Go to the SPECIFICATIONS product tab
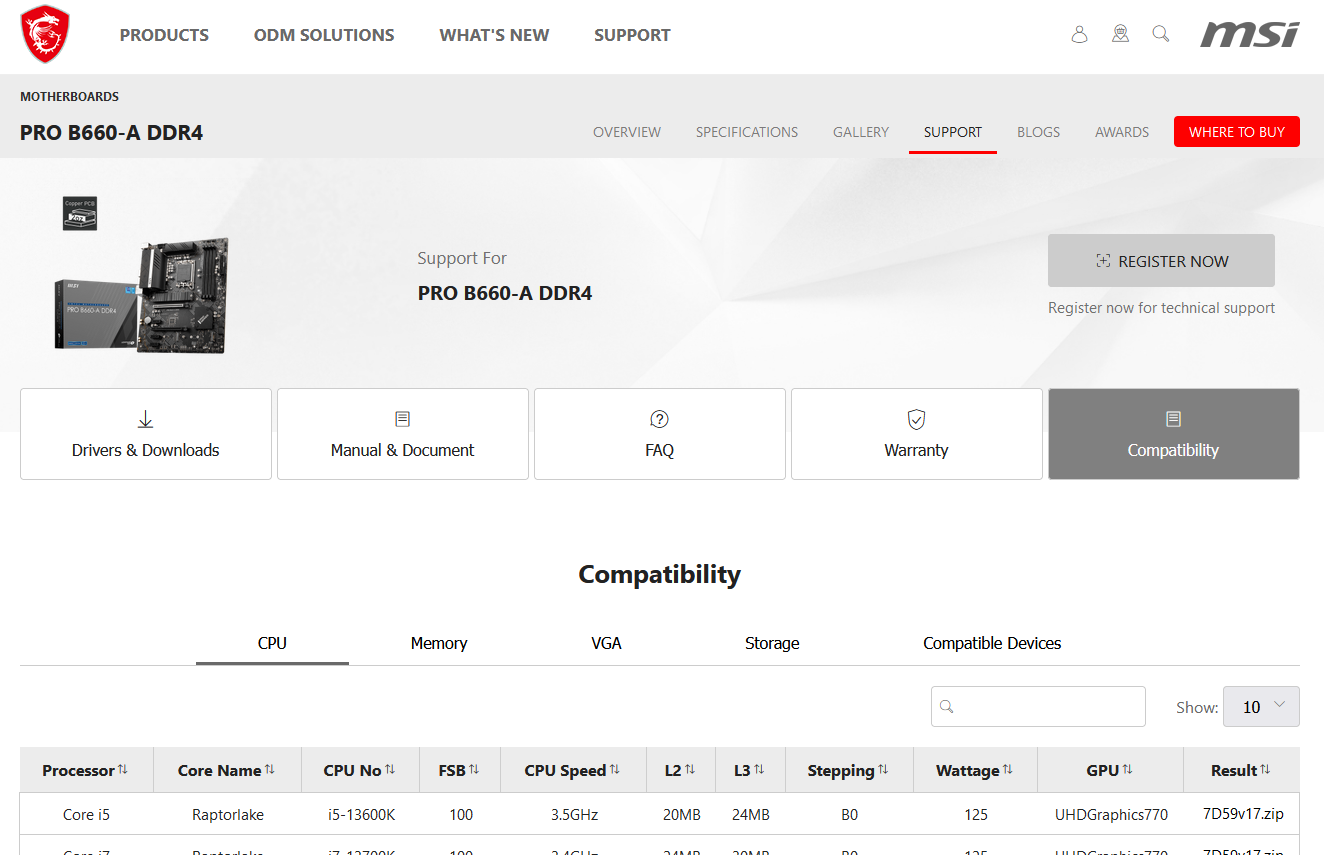 747,132
